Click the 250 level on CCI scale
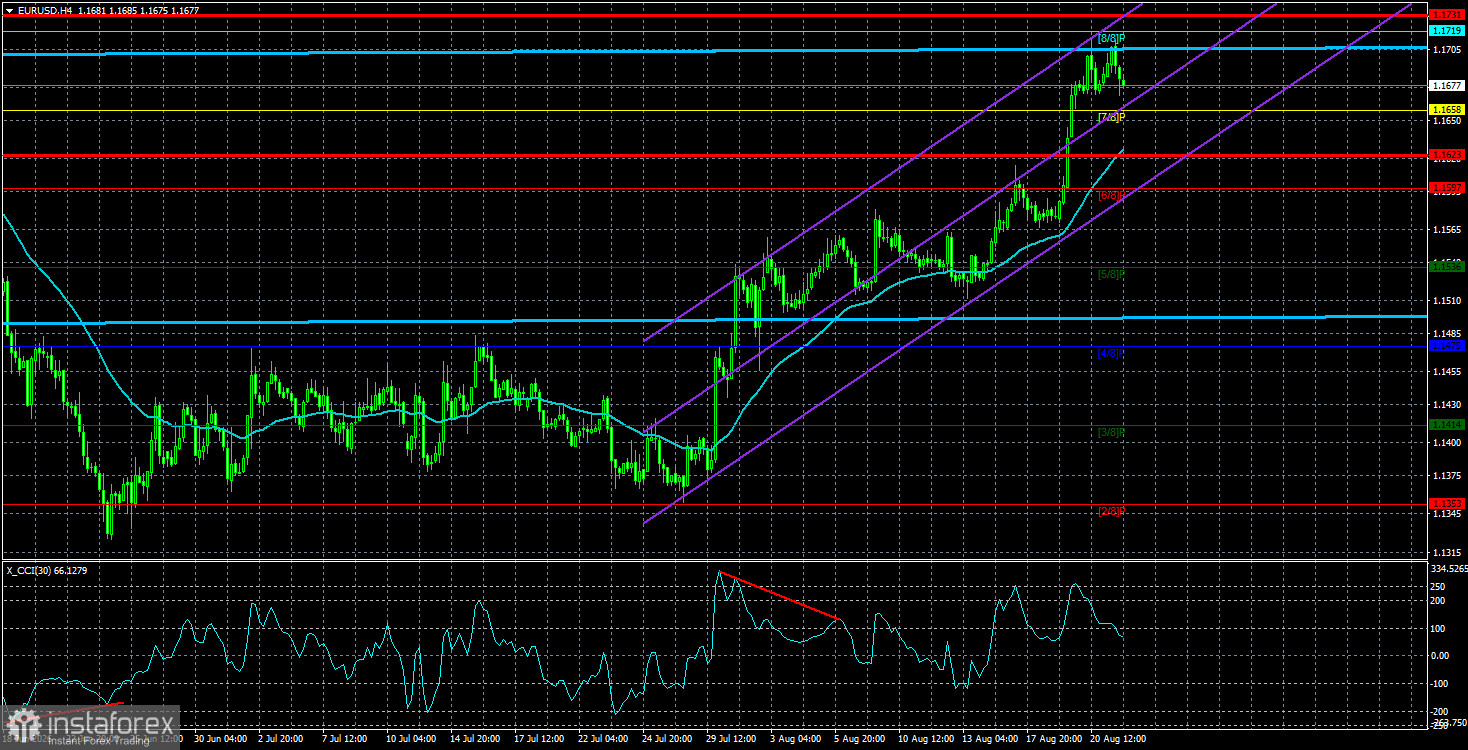 pos(1440,586)
